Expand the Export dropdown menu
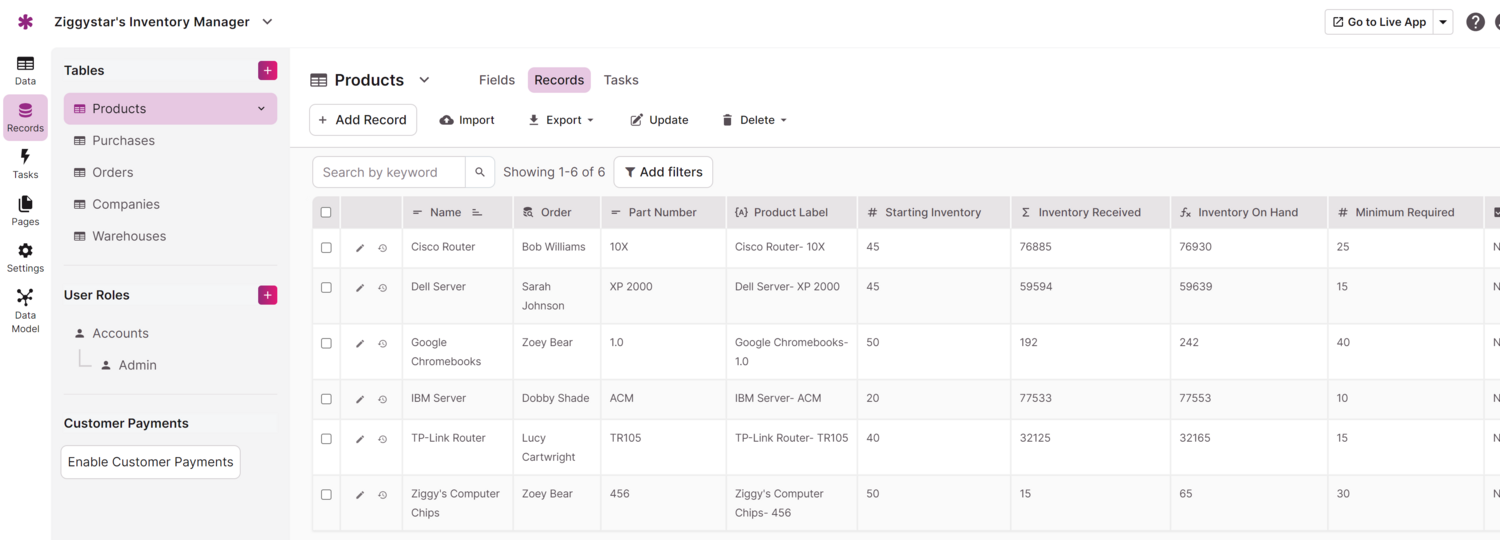Image resolution: width=1500 pixels, height=540 pixels. click(x=562, y=120)
